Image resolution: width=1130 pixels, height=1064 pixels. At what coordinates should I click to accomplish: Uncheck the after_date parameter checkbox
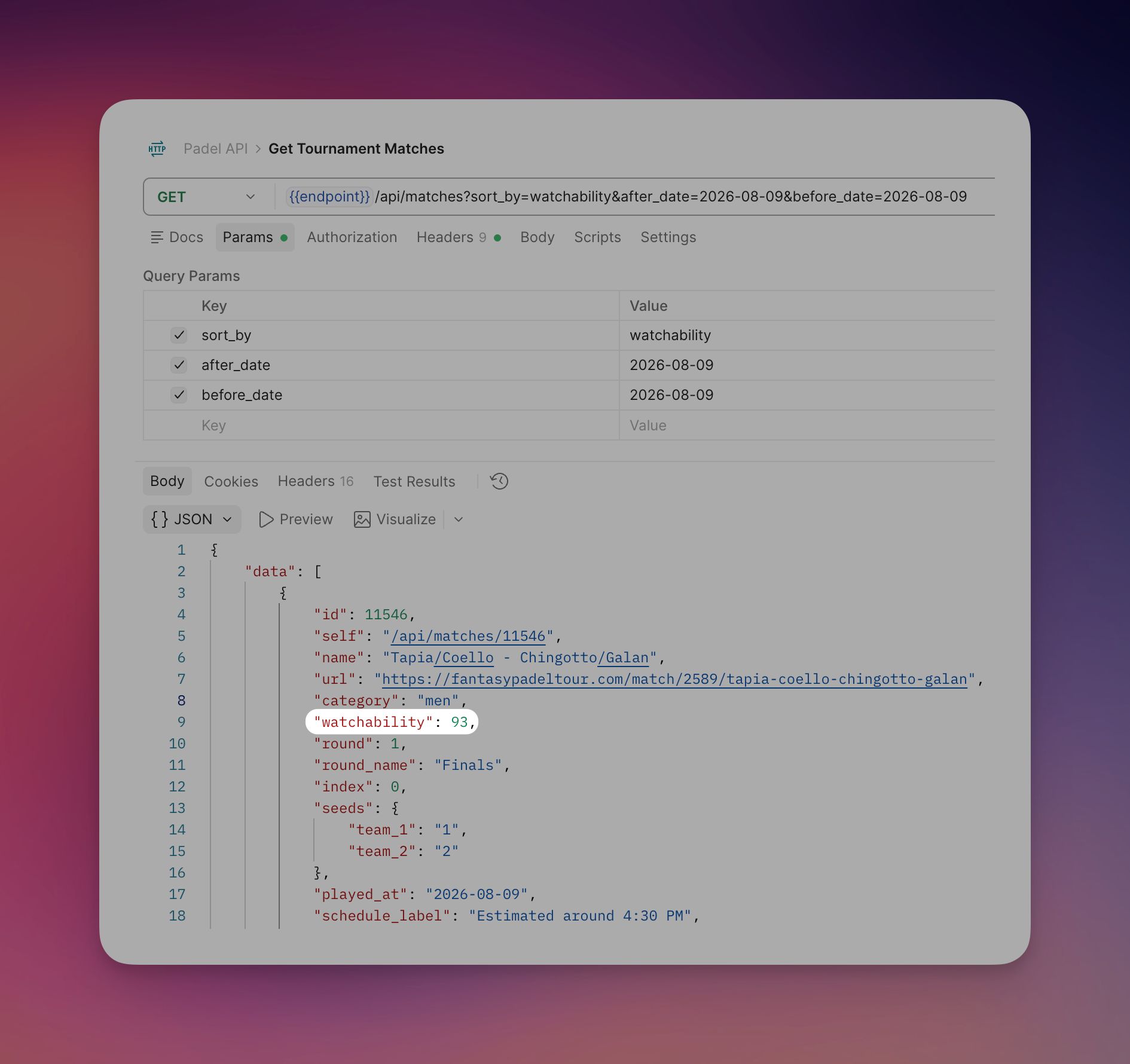179,365
